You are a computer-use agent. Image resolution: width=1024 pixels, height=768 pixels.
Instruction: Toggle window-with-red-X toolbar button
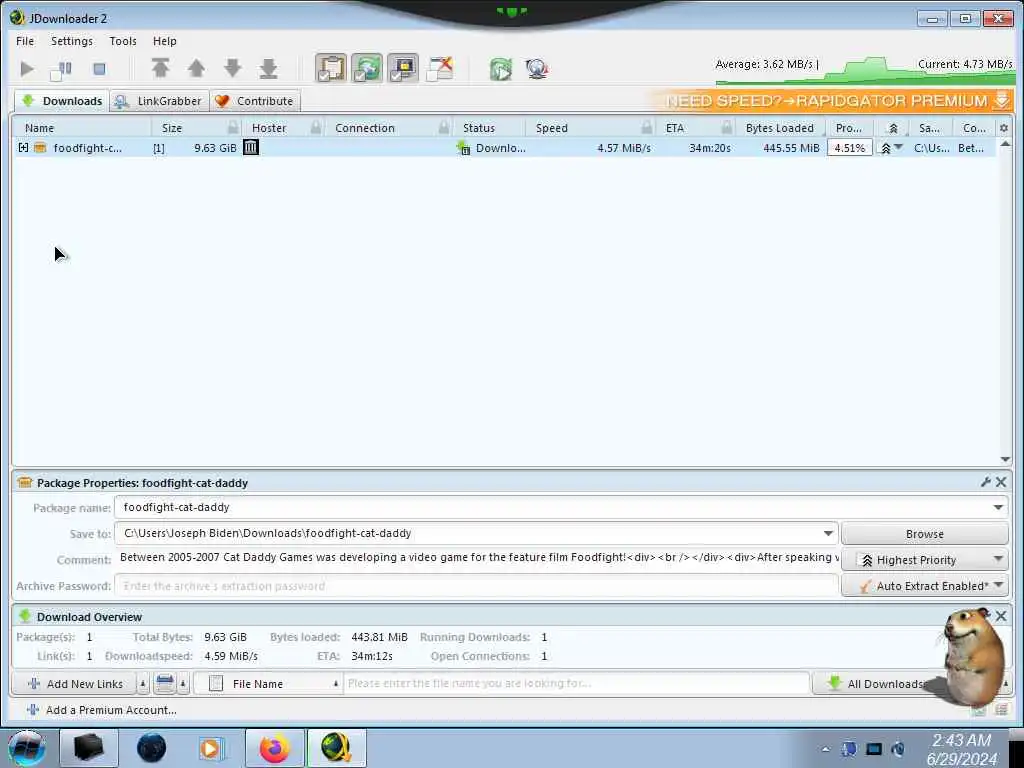coord(440,68)
